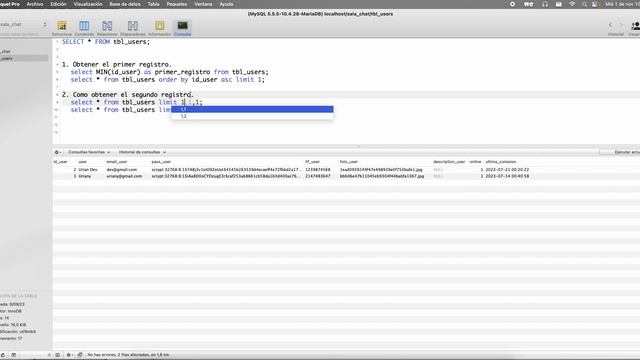The width and height of the screenshot is (640, 360).
Task: Open the Disparadores view
Action: (x=133, y=28)
